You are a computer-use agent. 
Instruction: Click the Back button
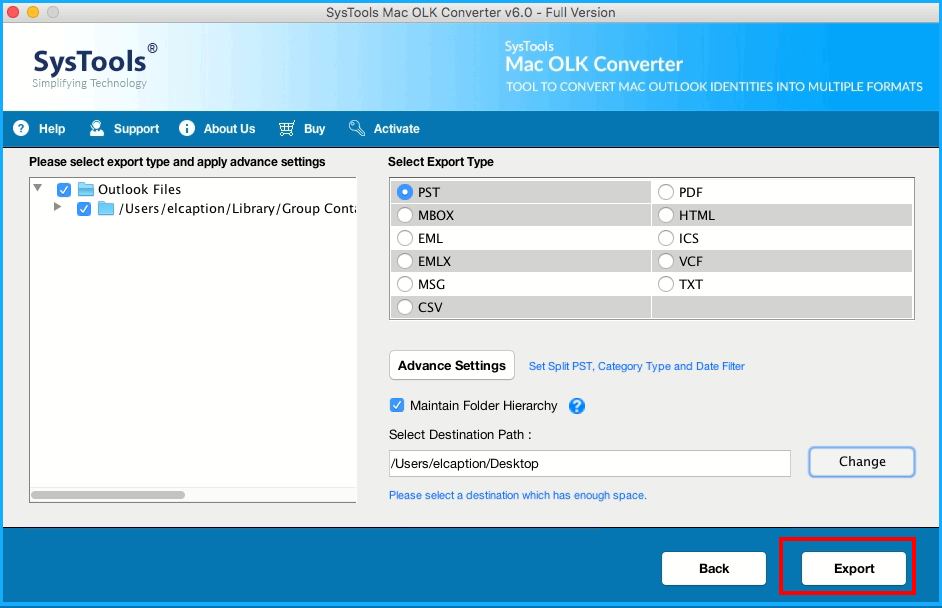(714, 568)
